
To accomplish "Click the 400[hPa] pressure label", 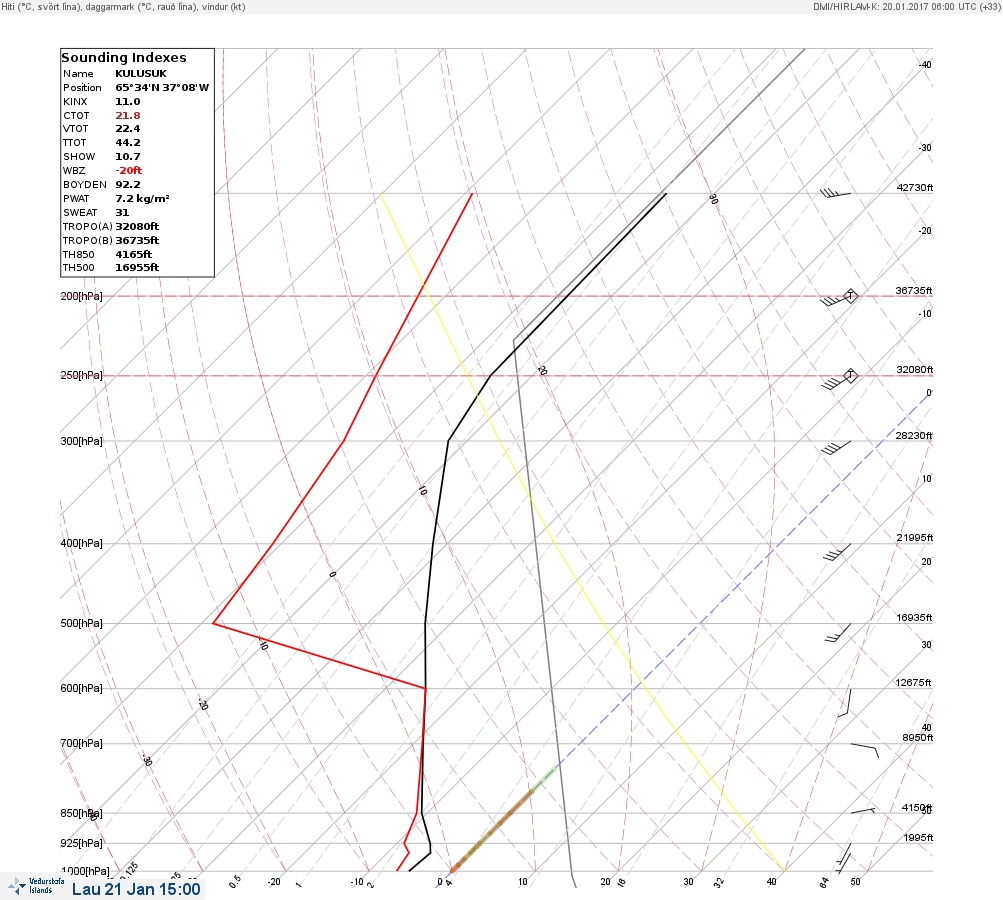I will (x=81, y=543).
